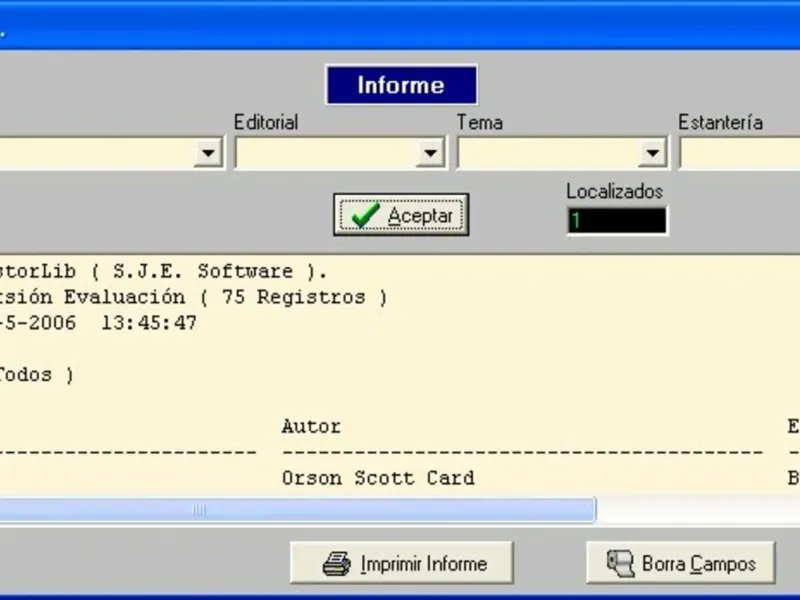The image size is (800, 600).
Task: Expand the leftmost dropdown before Editorial
Action: pyautogui.click(x=208, y=153)
